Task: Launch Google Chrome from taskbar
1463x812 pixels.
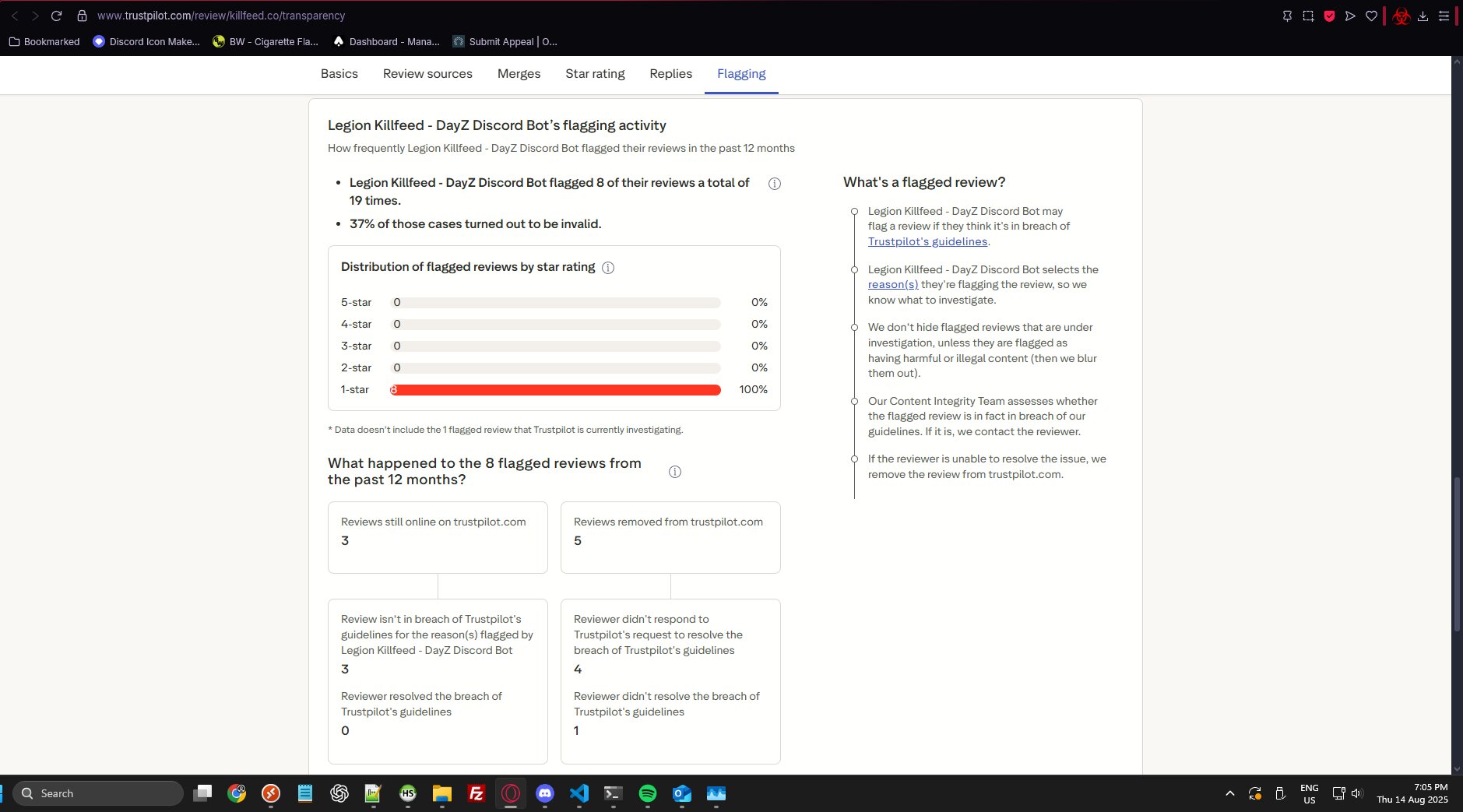Action: click(x=237, y=793)
